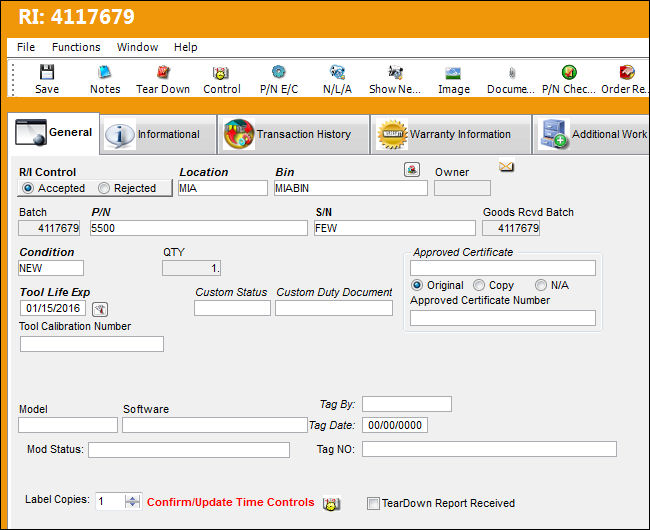Viewport: 650px width, 530px height.
Task: Select the Original certificate option
Action: click(x=417, y=285)
